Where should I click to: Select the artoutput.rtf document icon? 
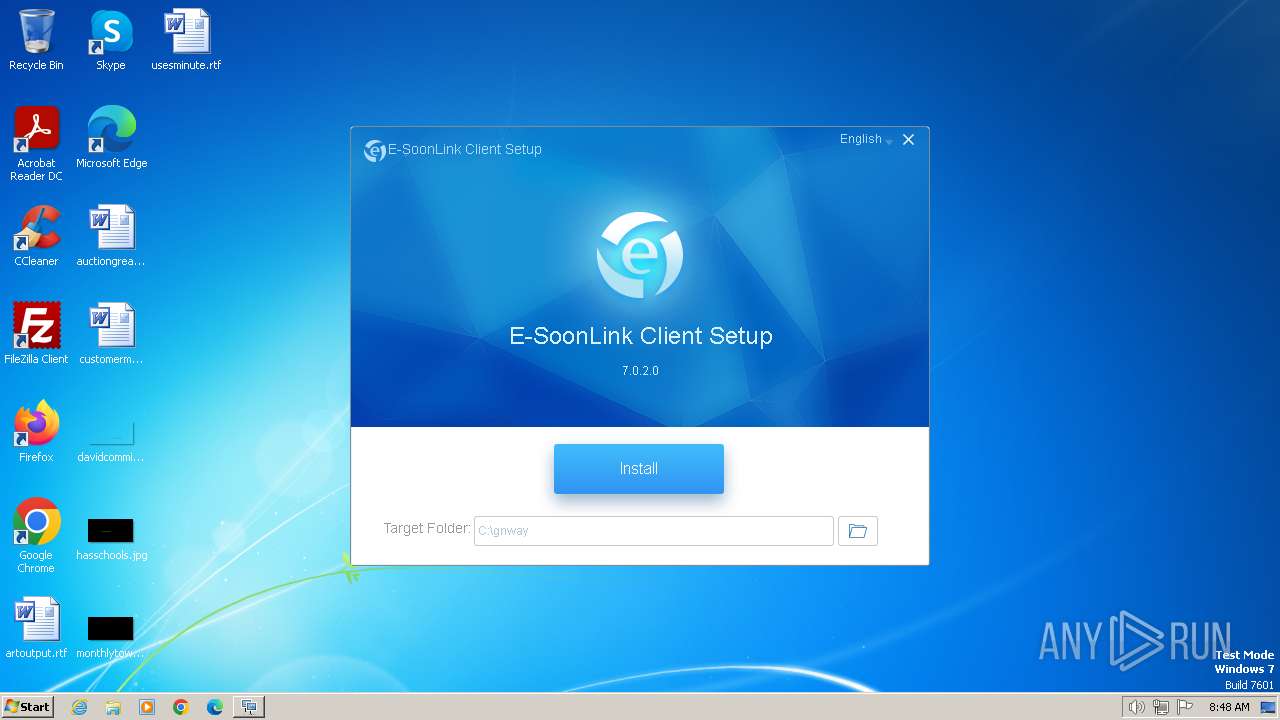36,628
